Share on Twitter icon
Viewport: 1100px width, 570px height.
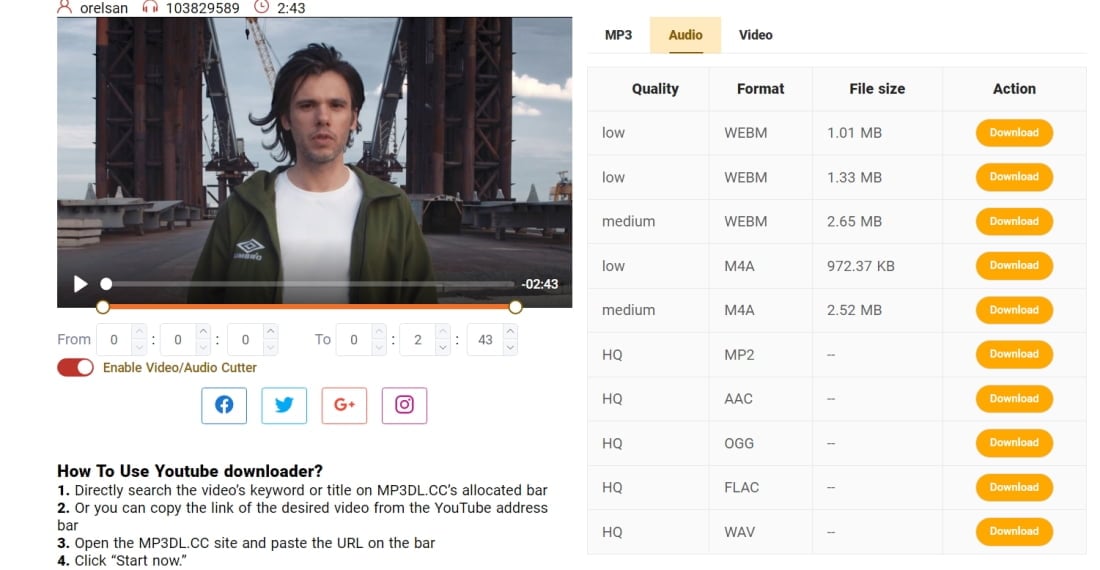(284, 405)
